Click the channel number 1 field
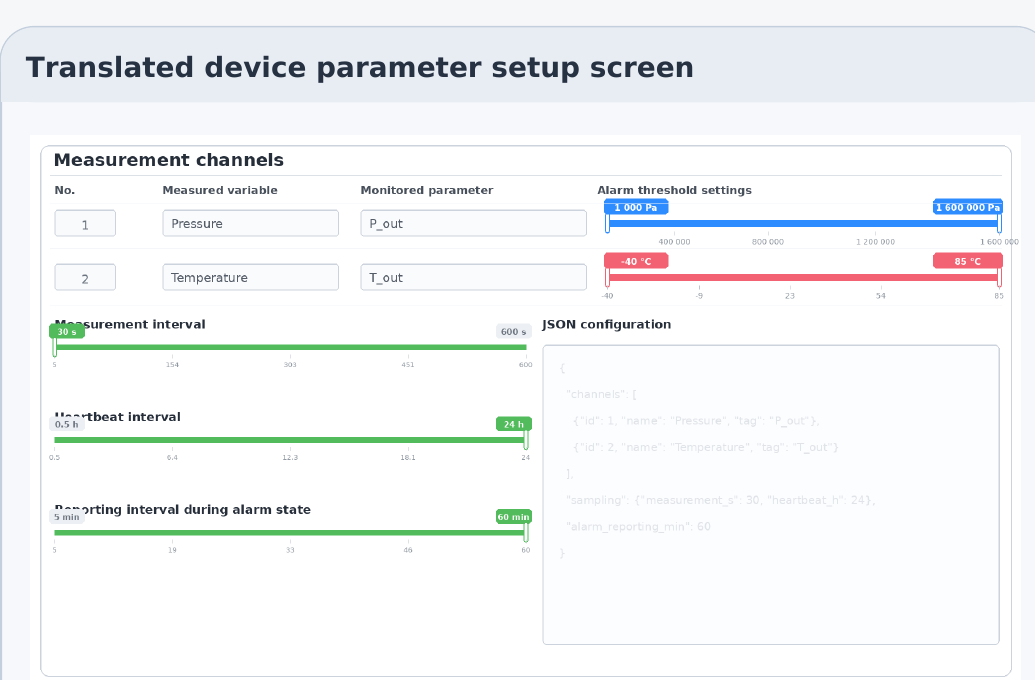The width and height of the screenshot is (1035, 680). pos(84,222)
